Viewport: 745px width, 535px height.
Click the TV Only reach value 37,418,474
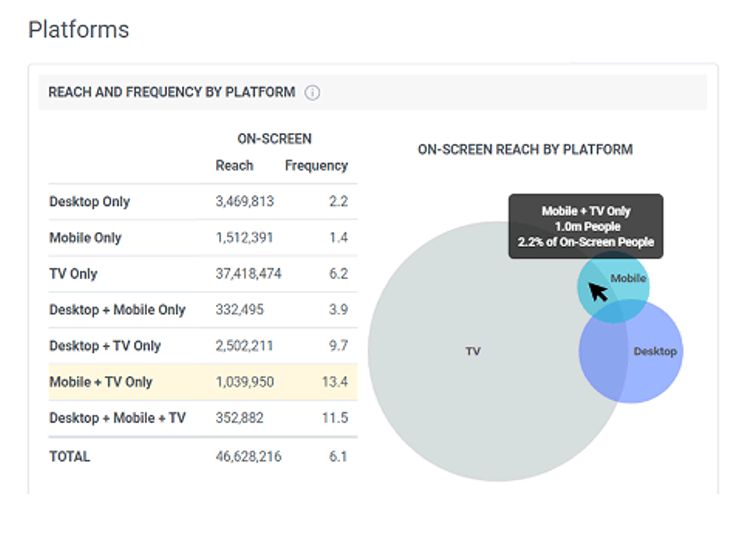pyautogui.click(x=248, y=274)
